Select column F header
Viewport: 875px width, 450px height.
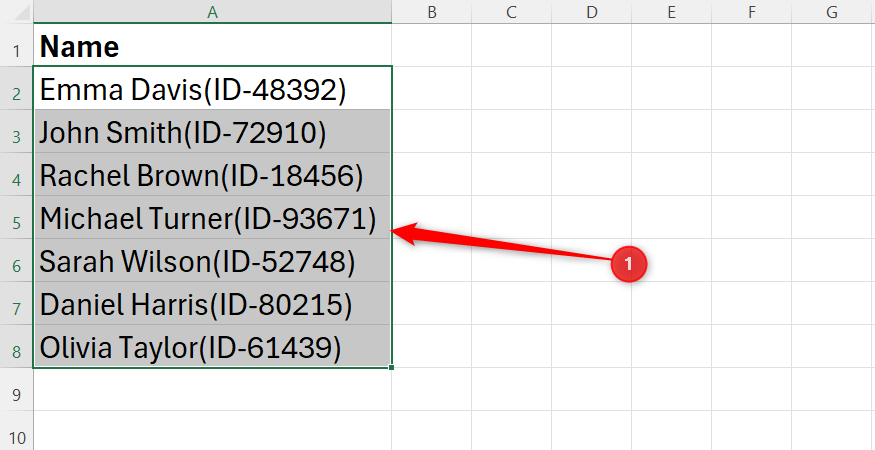752,12
